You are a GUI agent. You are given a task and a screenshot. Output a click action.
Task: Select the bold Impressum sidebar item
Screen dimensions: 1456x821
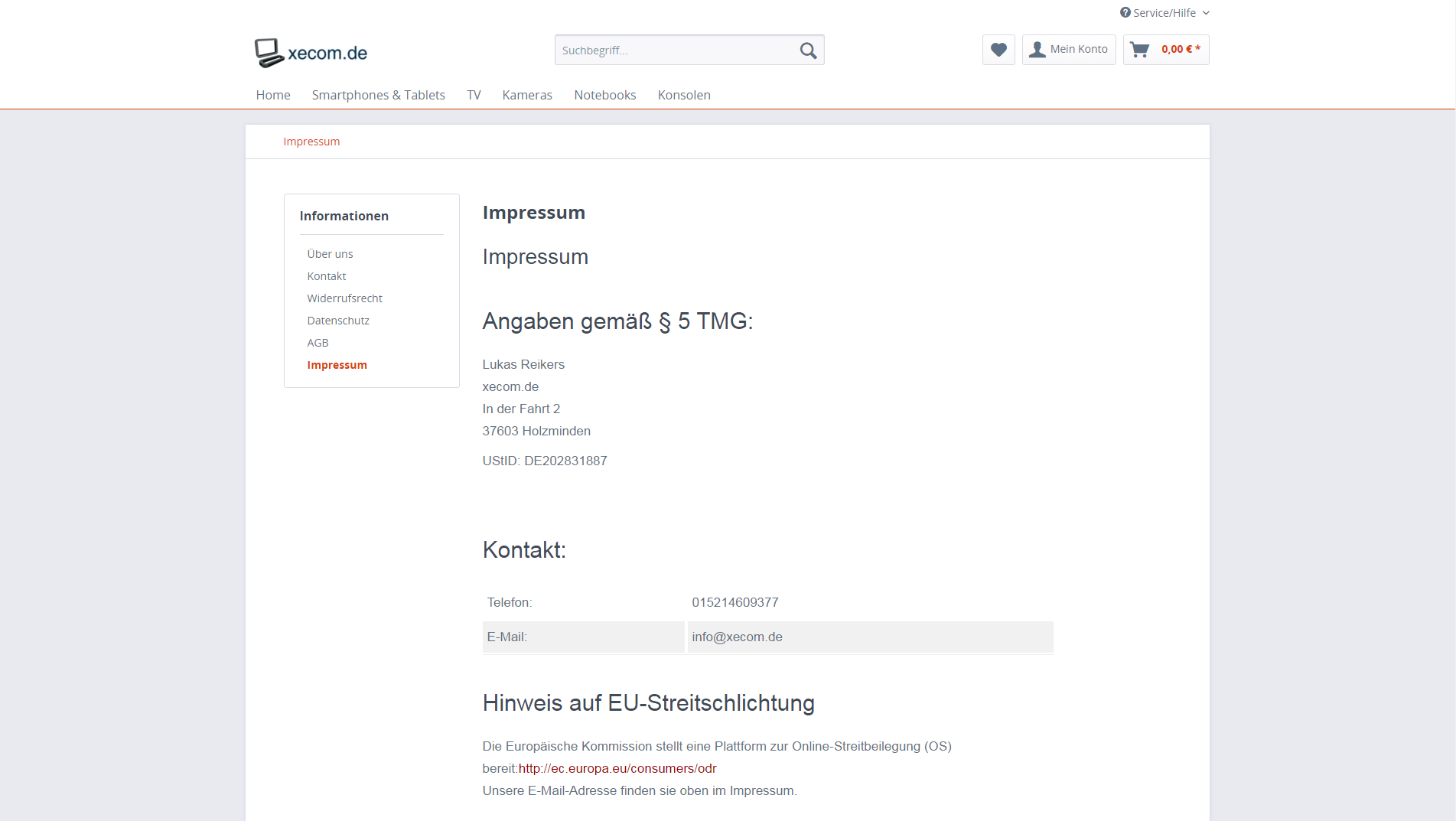[x=337, y=365]
